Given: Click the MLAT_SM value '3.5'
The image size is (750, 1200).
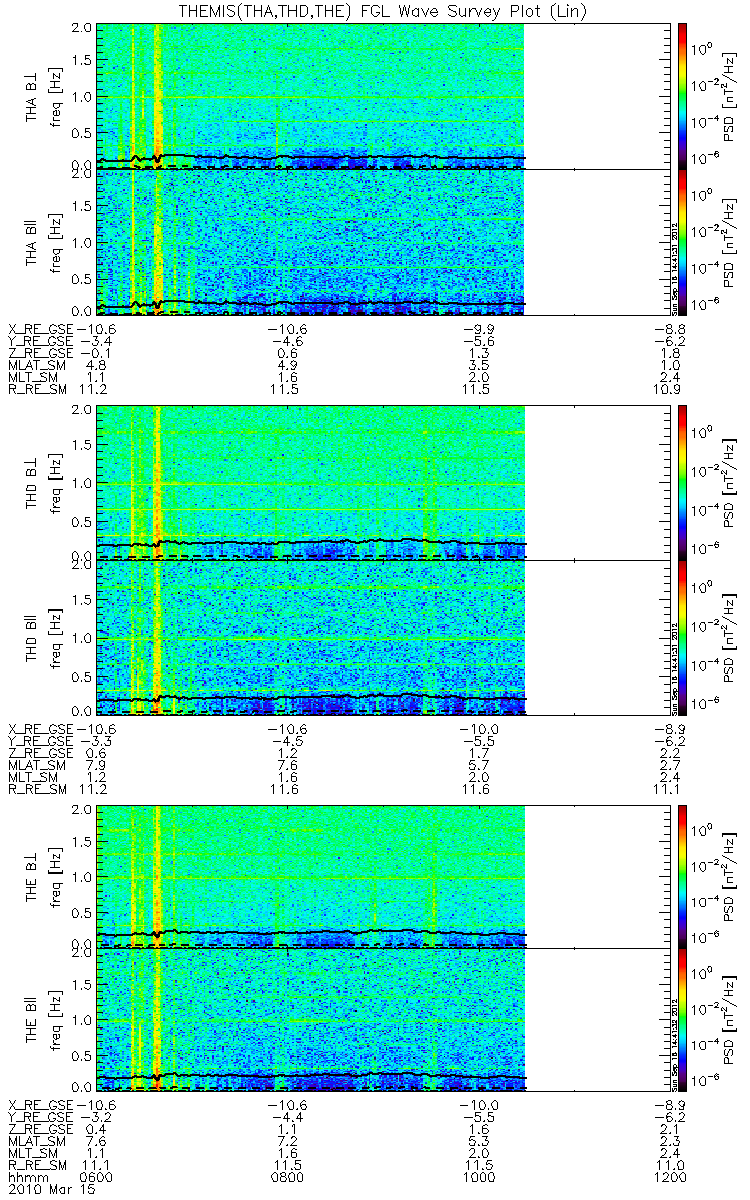Looking at the screenshot, I should pyautogui.click(x=481, y=364).
